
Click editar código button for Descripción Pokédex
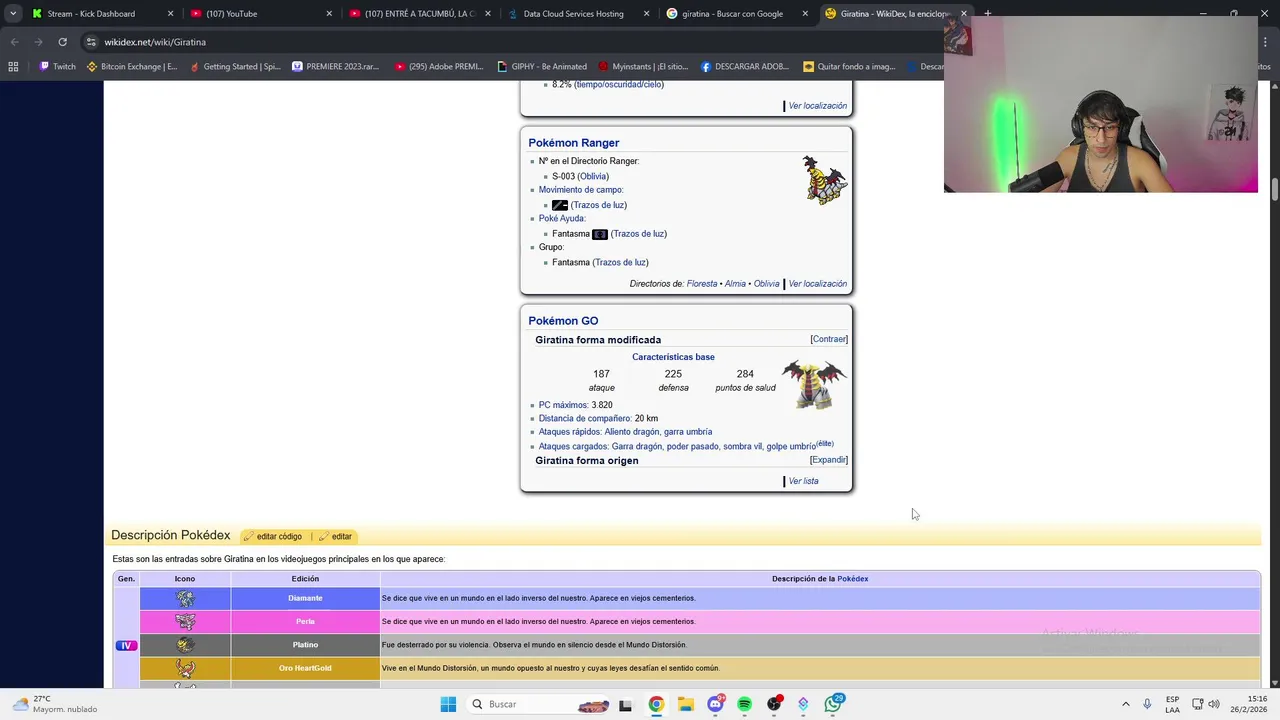pos(272,537)
